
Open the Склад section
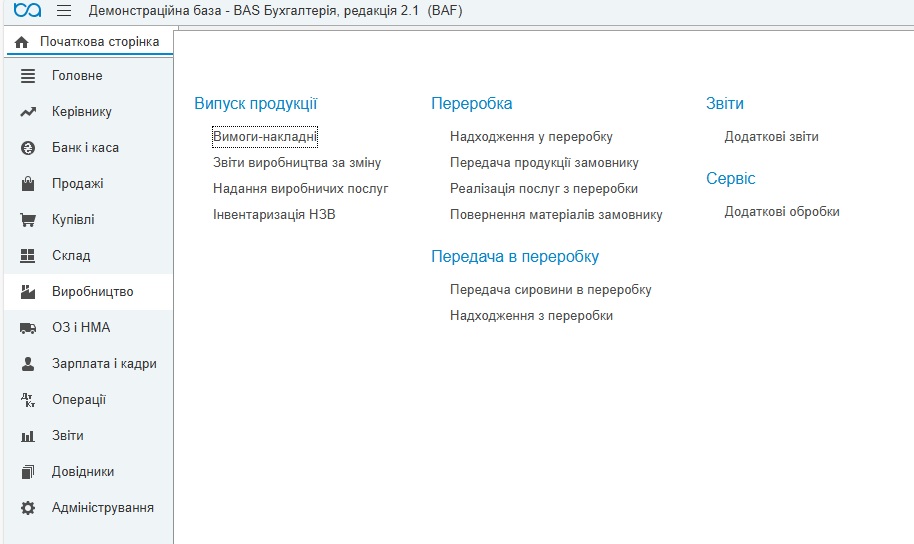[71, 256]
